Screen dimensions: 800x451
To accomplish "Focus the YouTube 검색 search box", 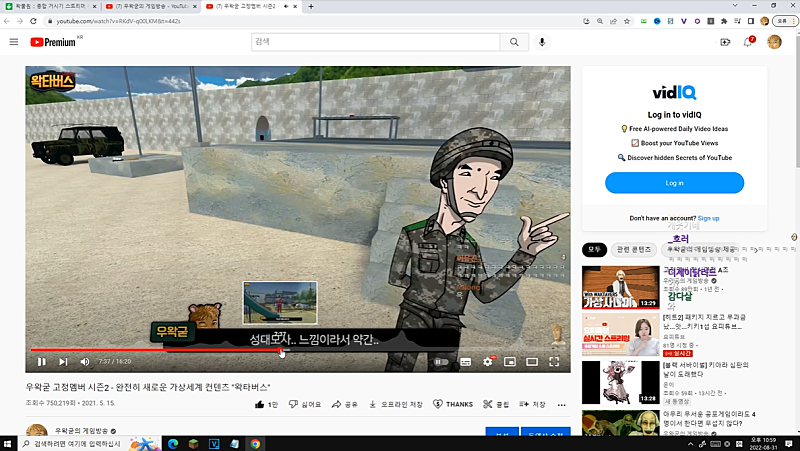I will click(376, 42).
